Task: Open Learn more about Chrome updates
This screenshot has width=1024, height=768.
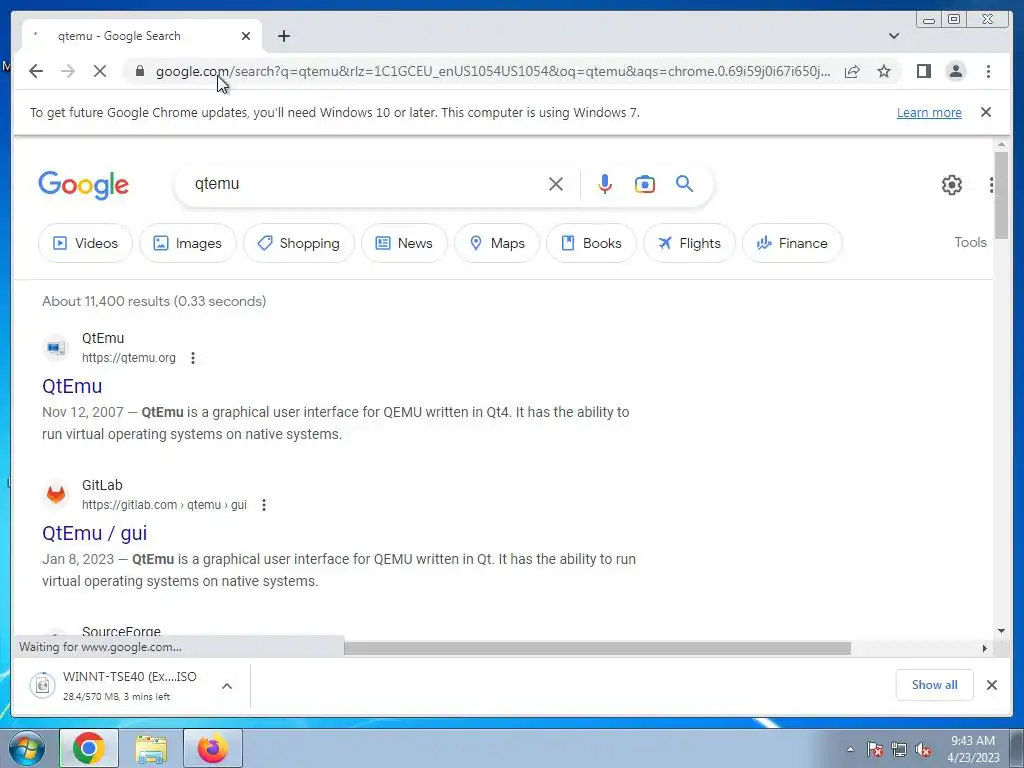Action: pyautogui.click(x=929, y=112)
